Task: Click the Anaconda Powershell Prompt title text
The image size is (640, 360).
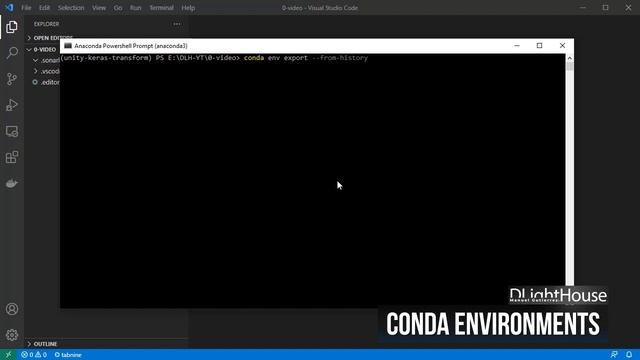Action: pyautogui.click(x=131, y=46)
